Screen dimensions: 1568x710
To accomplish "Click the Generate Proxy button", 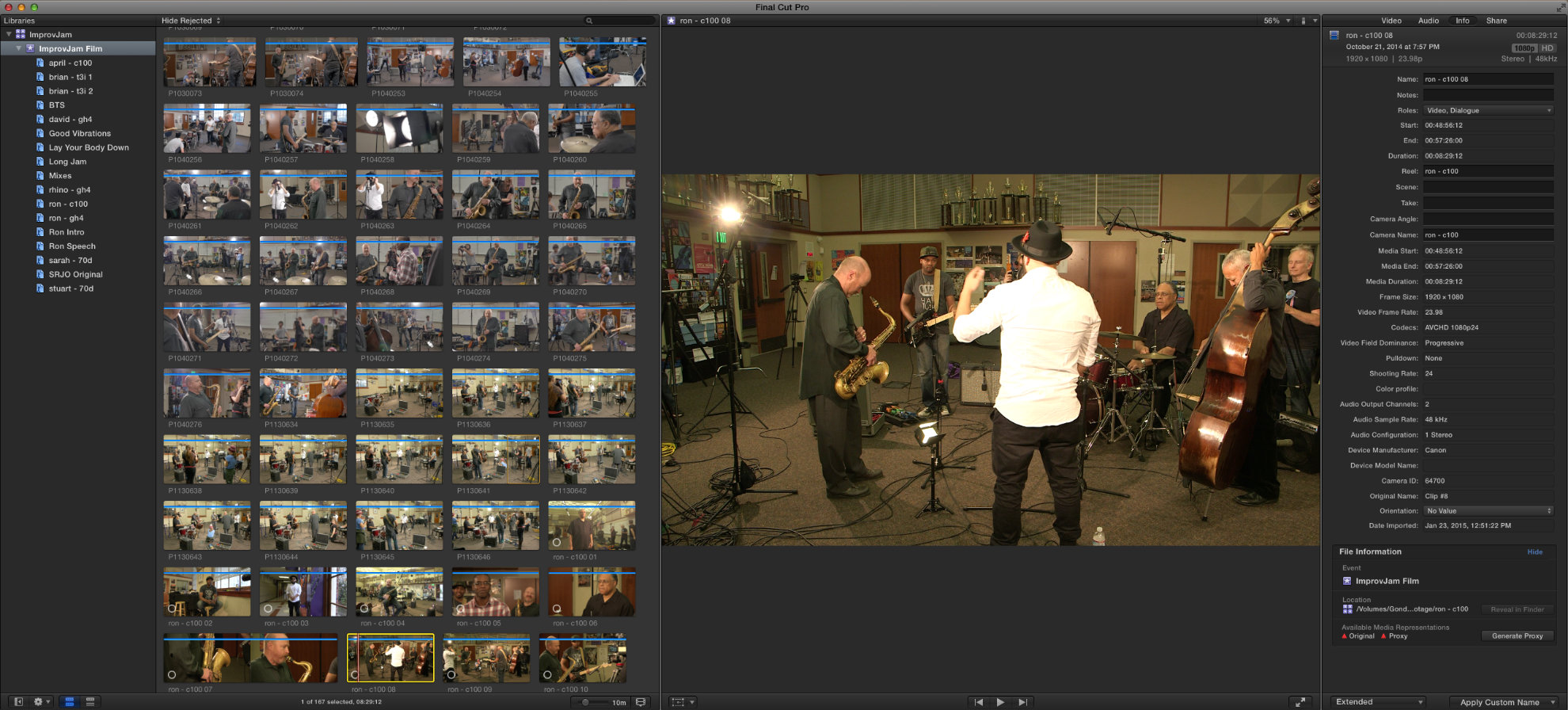I will [x=1517, y=636].
